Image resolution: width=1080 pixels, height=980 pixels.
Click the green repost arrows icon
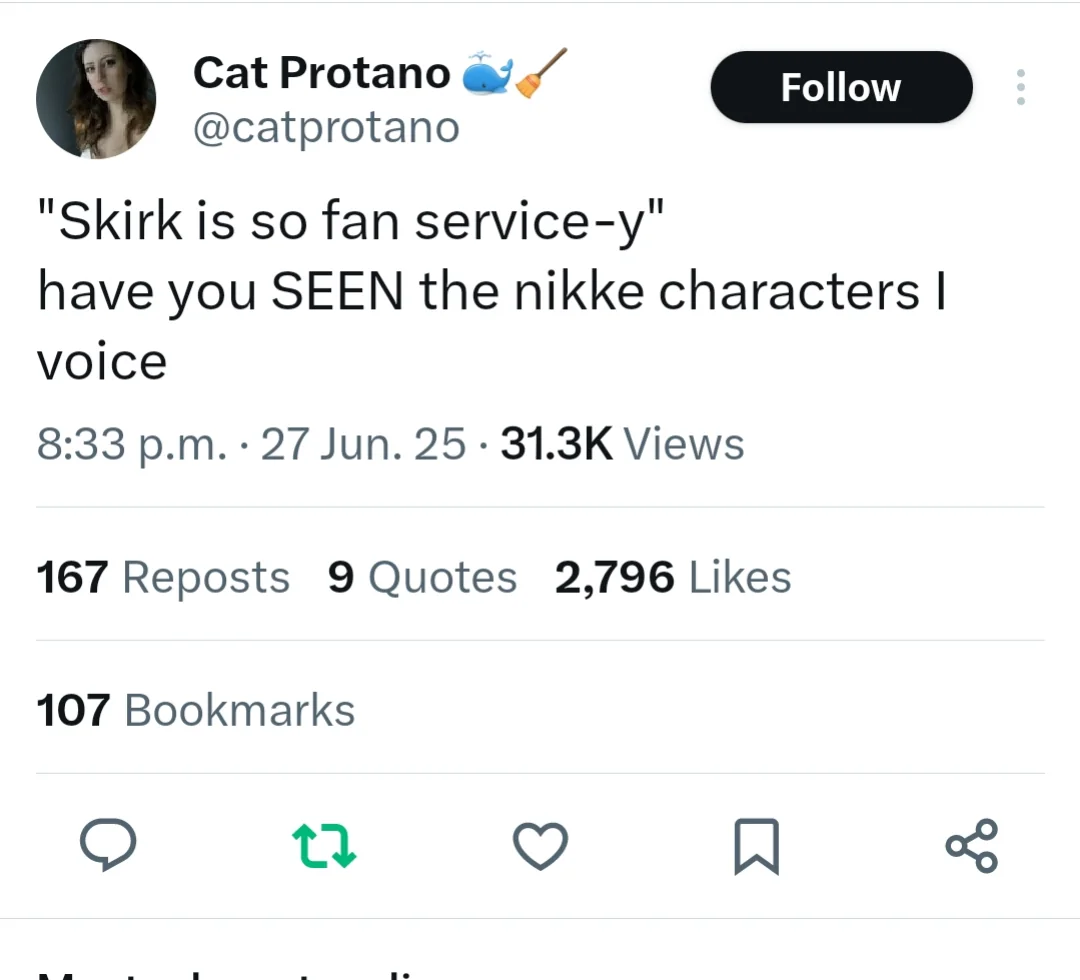pyautogui.click(x=324, y=845)
